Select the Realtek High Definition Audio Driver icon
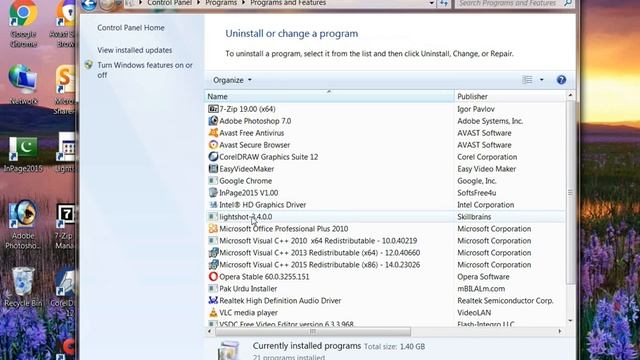This screenshot has width=640, height=360. coord(213,300)
